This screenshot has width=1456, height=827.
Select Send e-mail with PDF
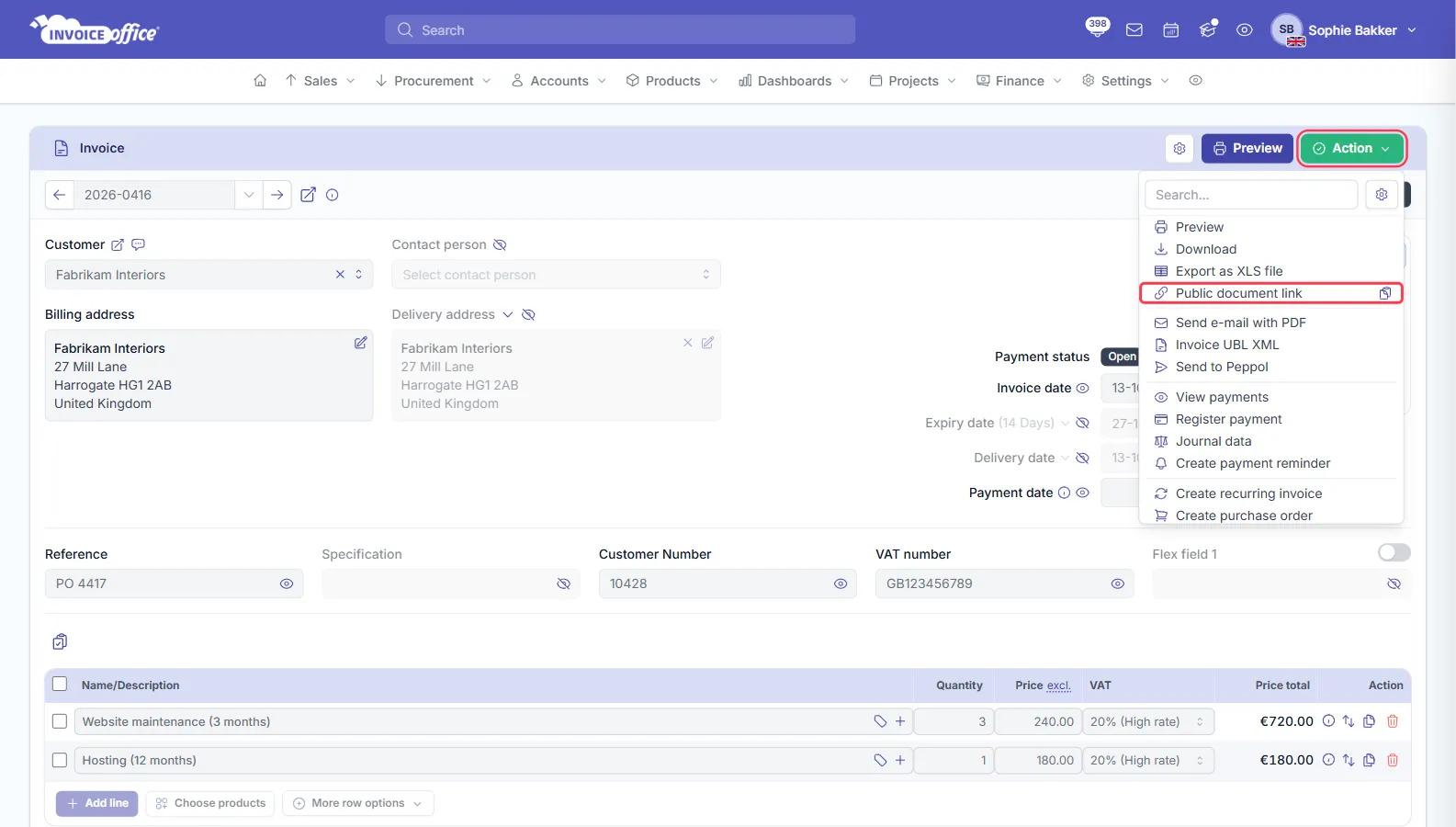pos(1240,323)
